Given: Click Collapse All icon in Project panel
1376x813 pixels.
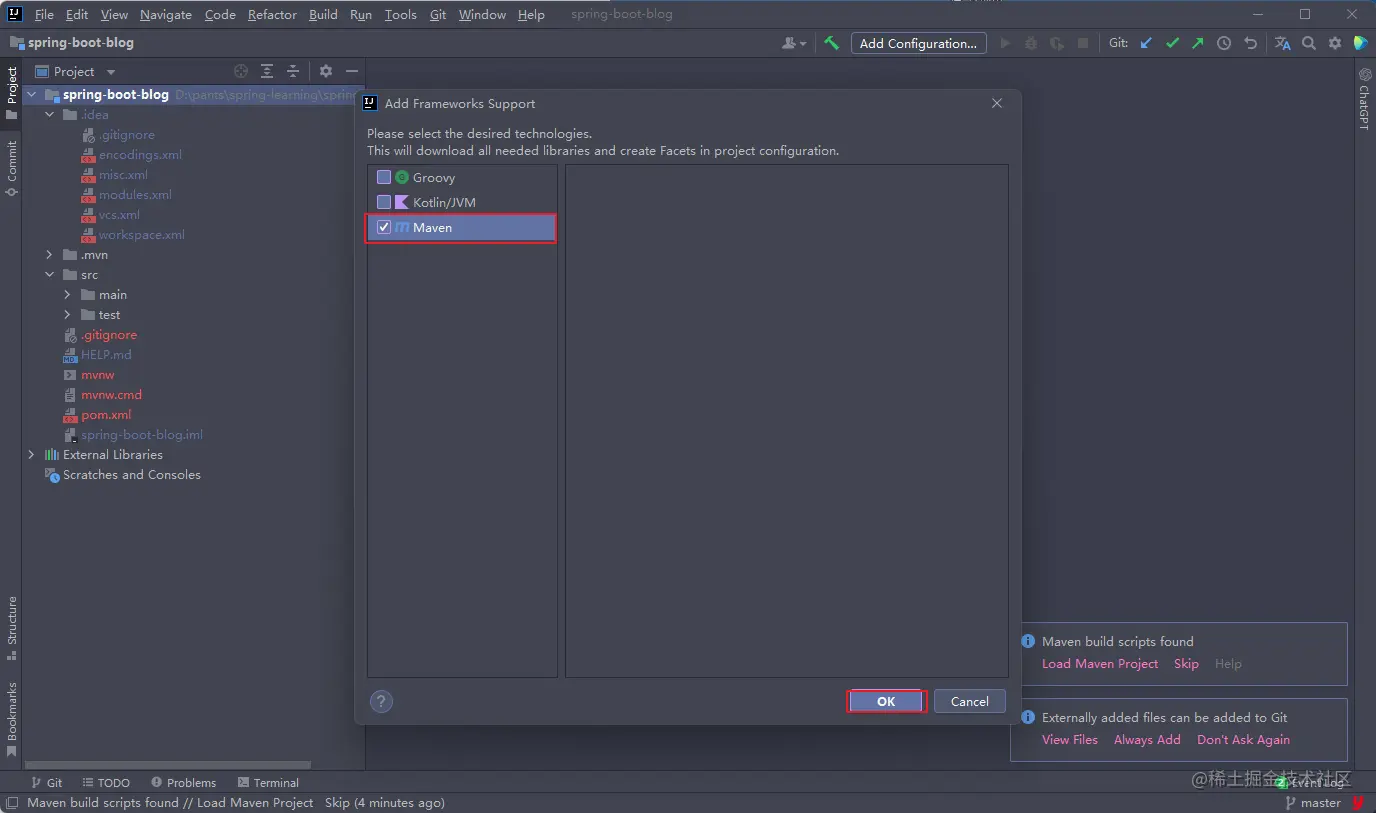Looking at the screenshot, I should coord(293,71).
